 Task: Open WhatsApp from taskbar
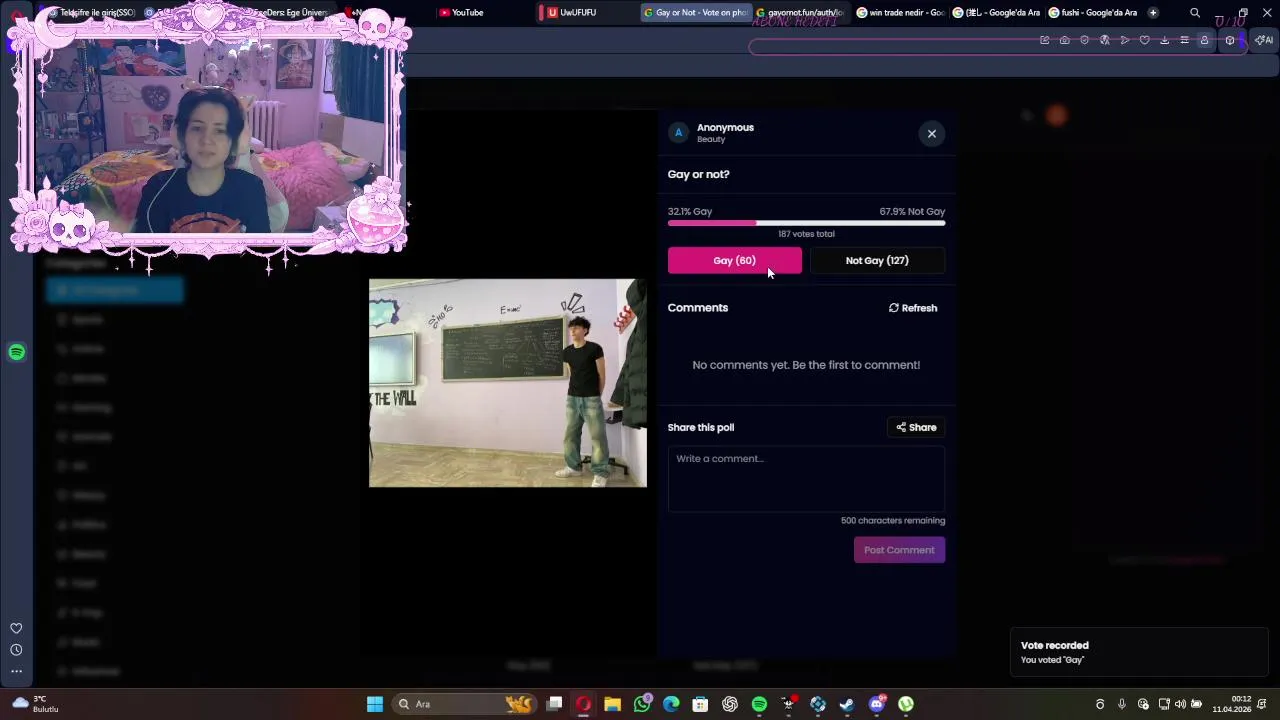(642, 704)
